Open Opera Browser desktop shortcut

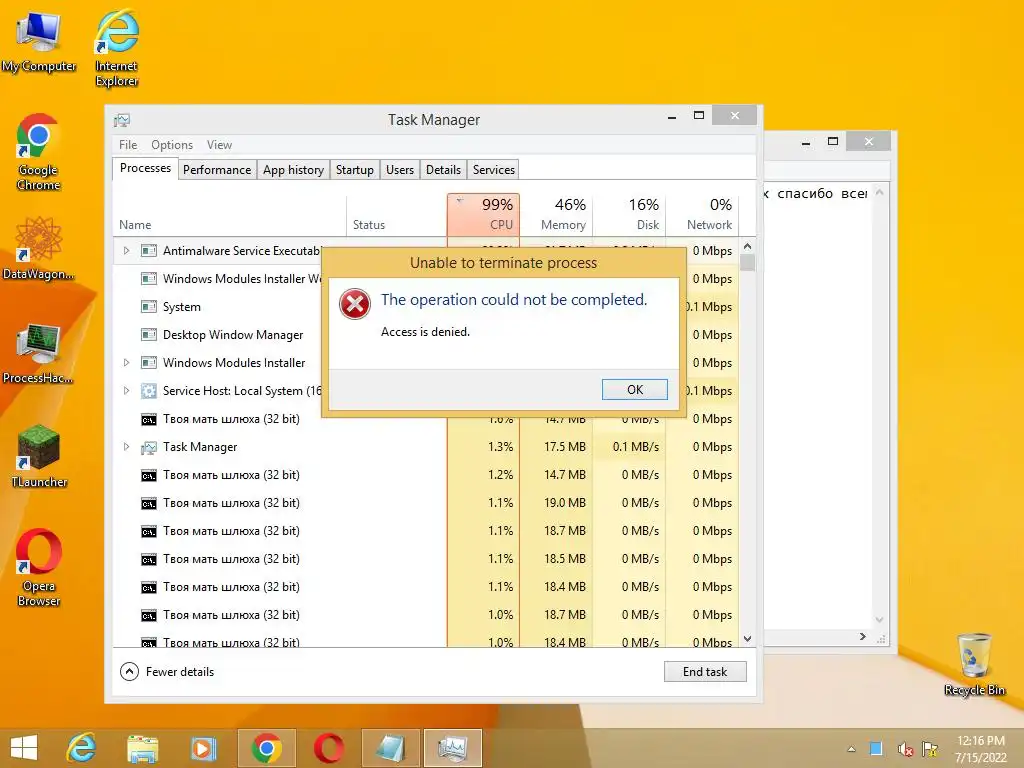[x=39, y=568]
